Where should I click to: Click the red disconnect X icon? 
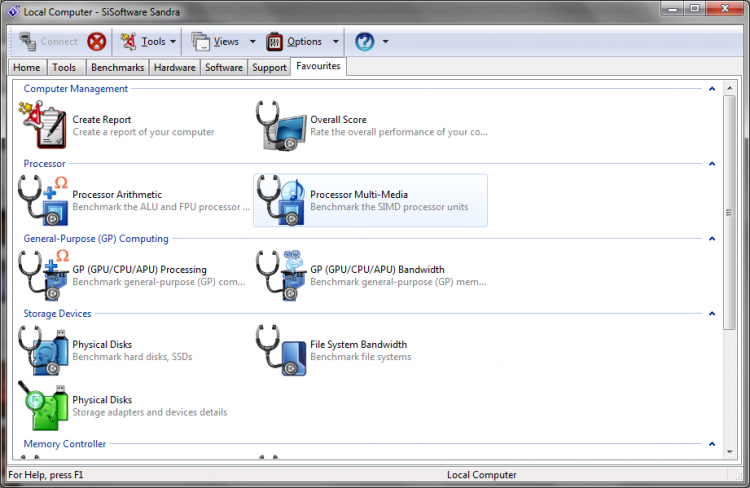click(97, 42)
